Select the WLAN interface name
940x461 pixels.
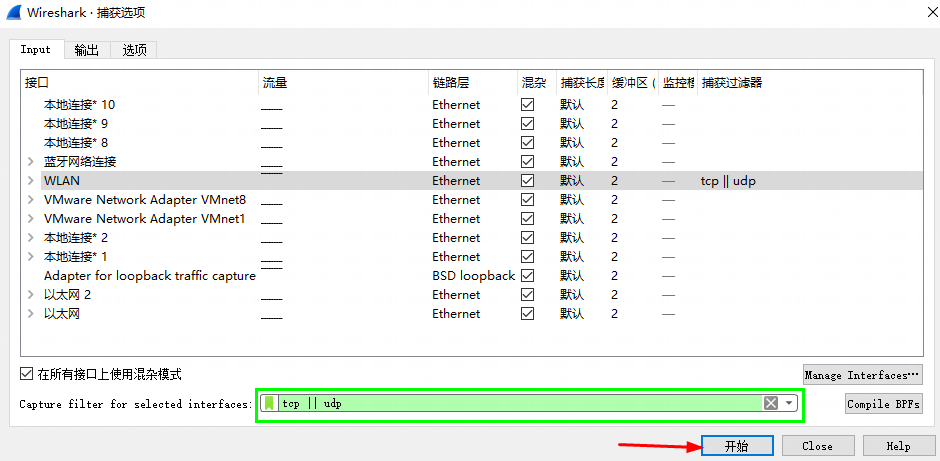(x=62, y=181)
